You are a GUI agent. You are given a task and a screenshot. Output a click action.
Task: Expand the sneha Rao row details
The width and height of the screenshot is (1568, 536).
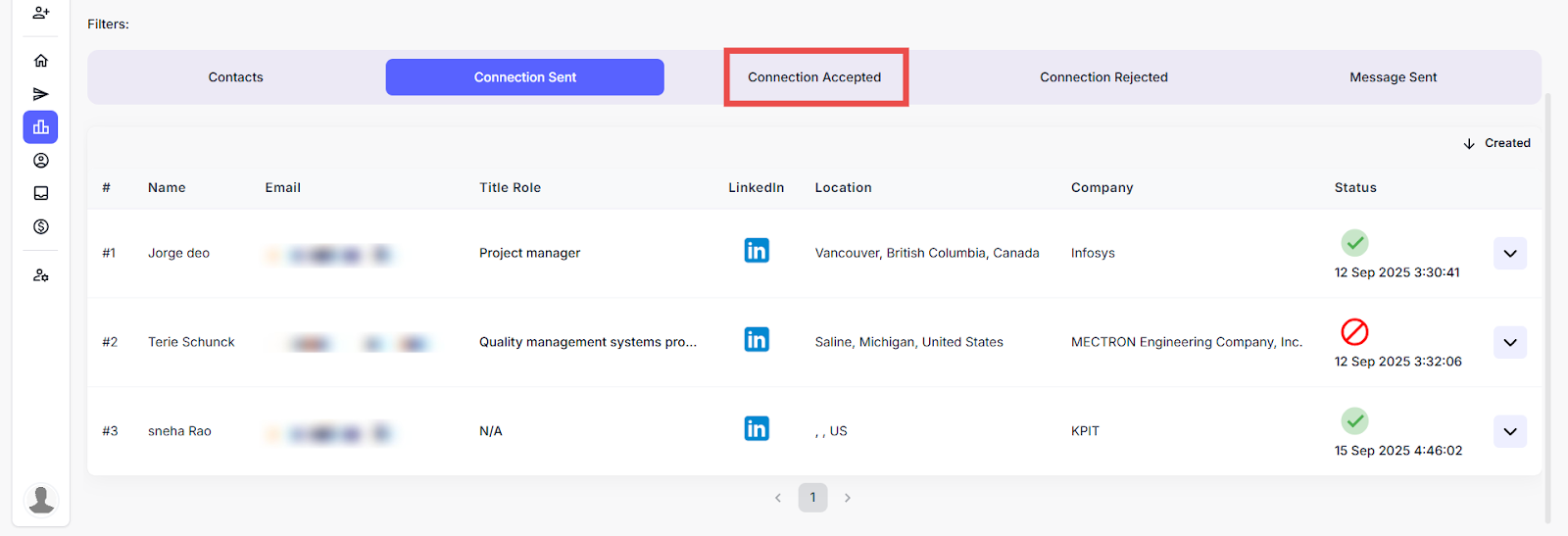point(1509,432)
